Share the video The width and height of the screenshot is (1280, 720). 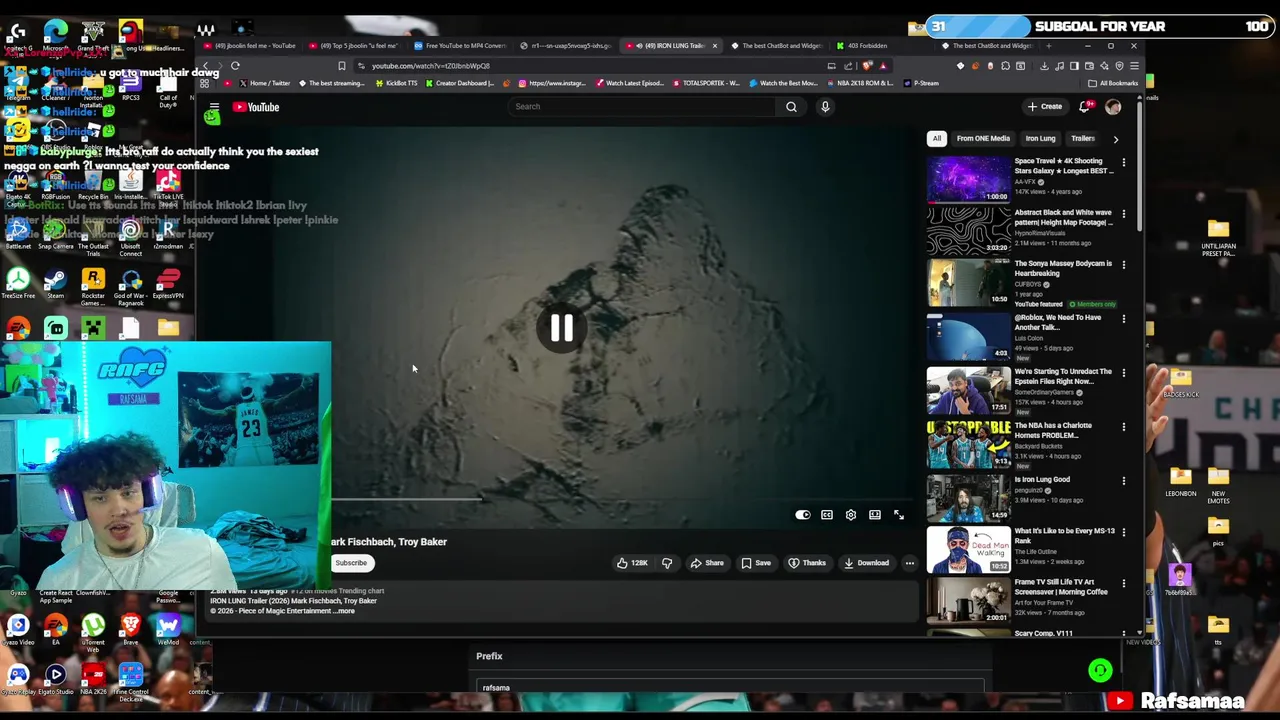coord(706,563)
